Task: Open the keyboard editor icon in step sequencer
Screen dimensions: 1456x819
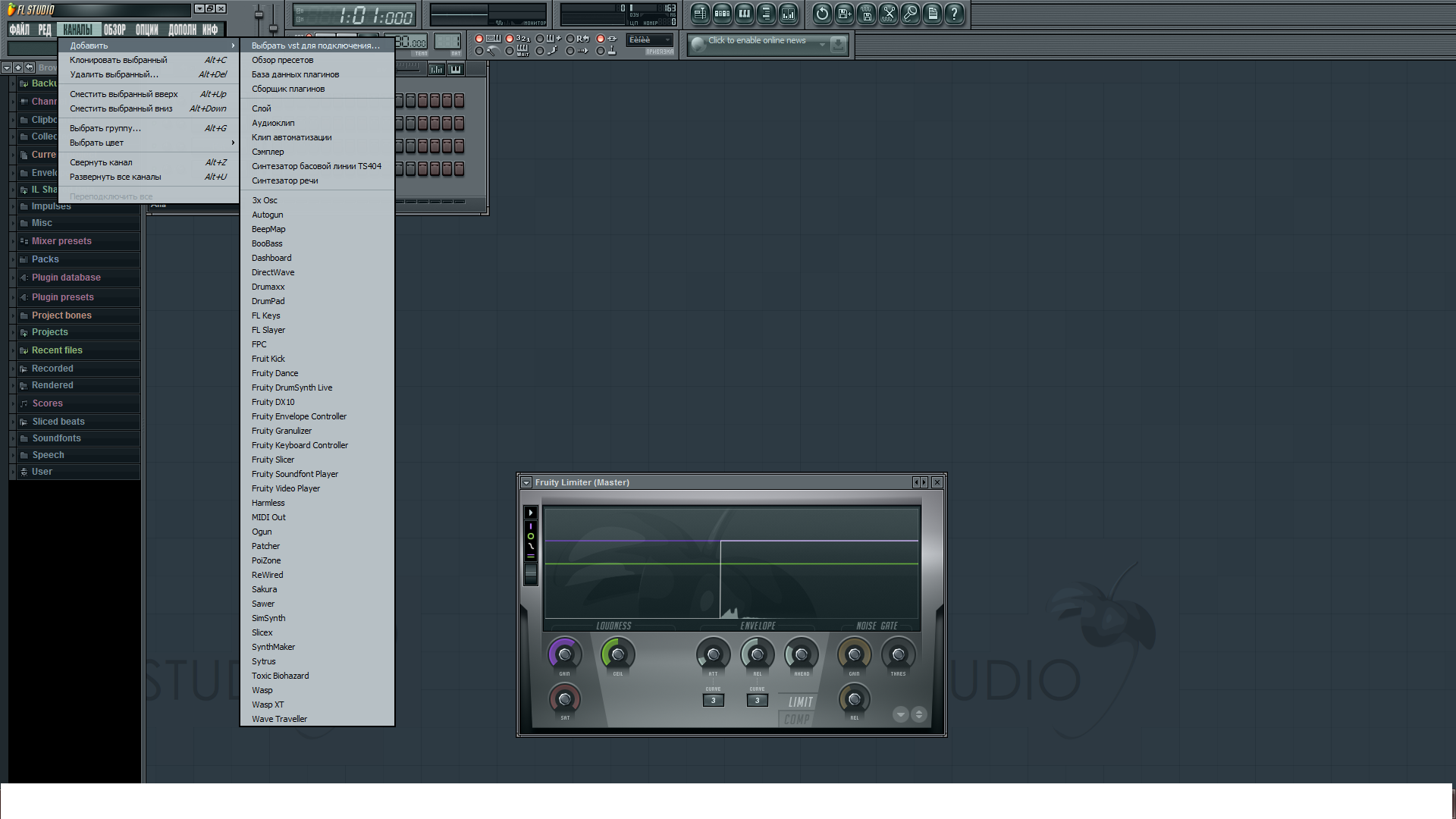Action: (x=455, y=70)
